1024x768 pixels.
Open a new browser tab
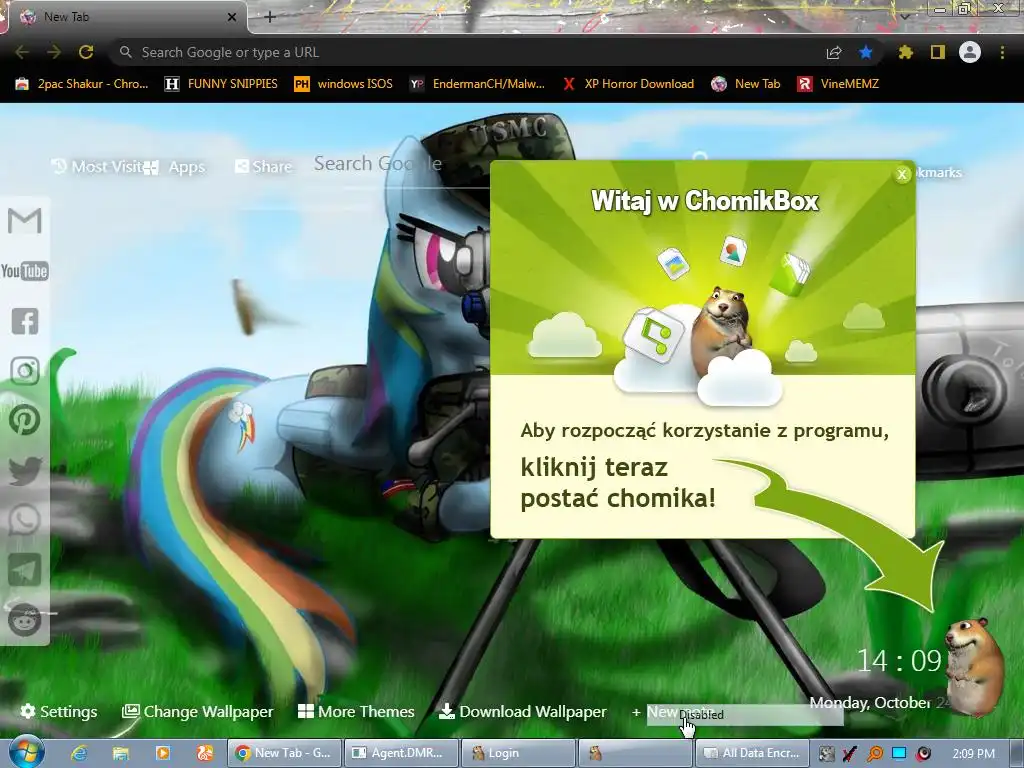coord(270,17)
